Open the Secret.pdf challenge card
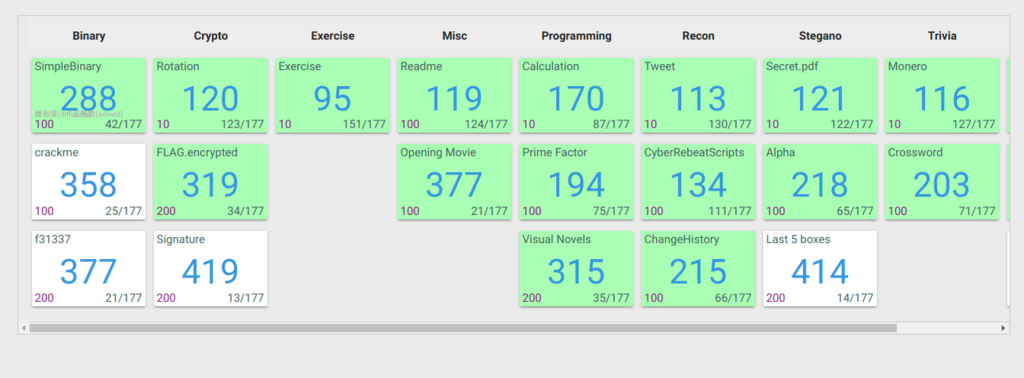 (820, 95)
